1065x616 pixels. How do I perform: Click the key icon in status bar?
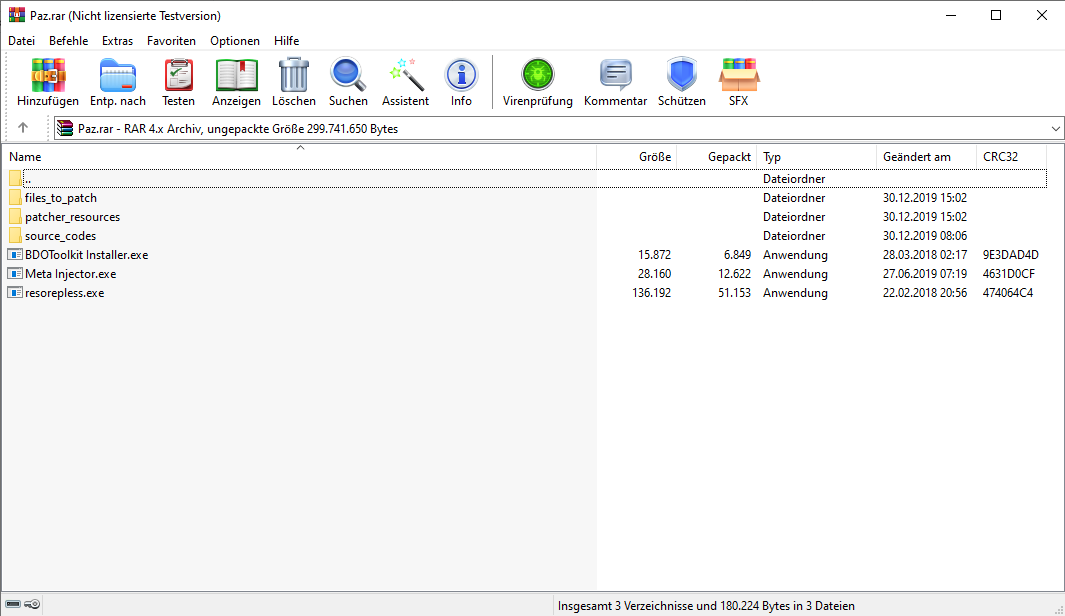point(33,605)
